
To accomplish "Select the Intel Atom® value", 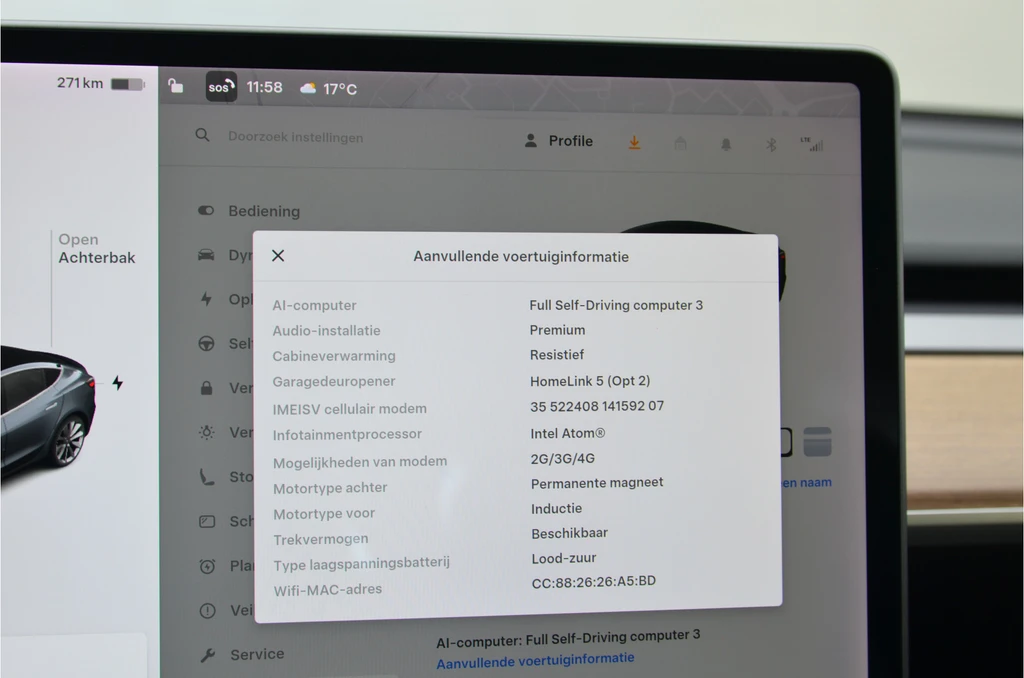I will click(568, 433).
